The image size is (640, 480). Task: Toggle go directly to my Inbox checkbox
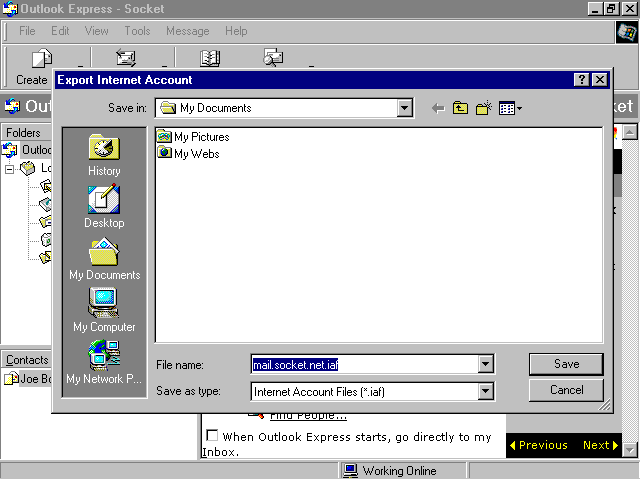tap(212, 436)
